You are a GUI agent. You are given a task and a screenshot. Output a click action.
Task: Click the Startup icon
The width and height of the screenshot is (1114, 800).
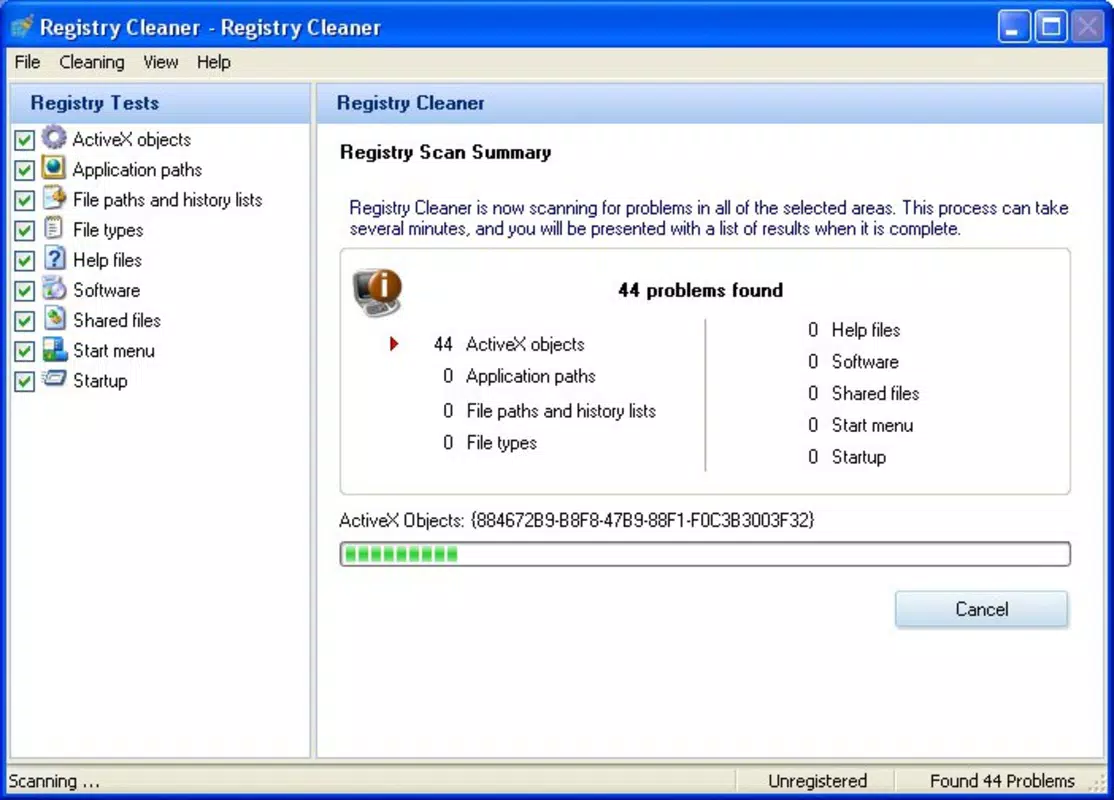(54, 379)
